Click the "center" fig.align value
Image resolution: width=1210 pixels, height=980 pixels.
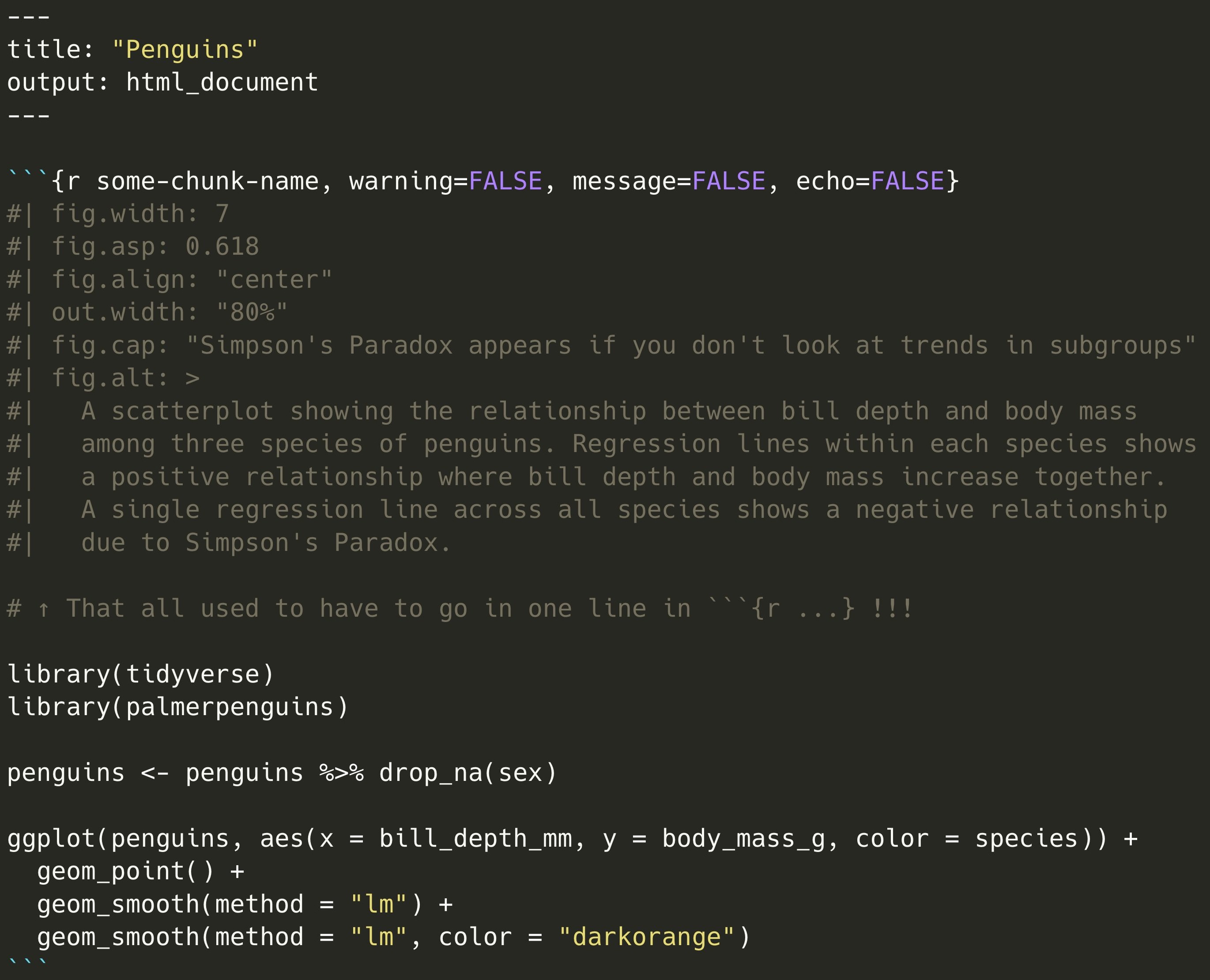[x=274, y=280]
